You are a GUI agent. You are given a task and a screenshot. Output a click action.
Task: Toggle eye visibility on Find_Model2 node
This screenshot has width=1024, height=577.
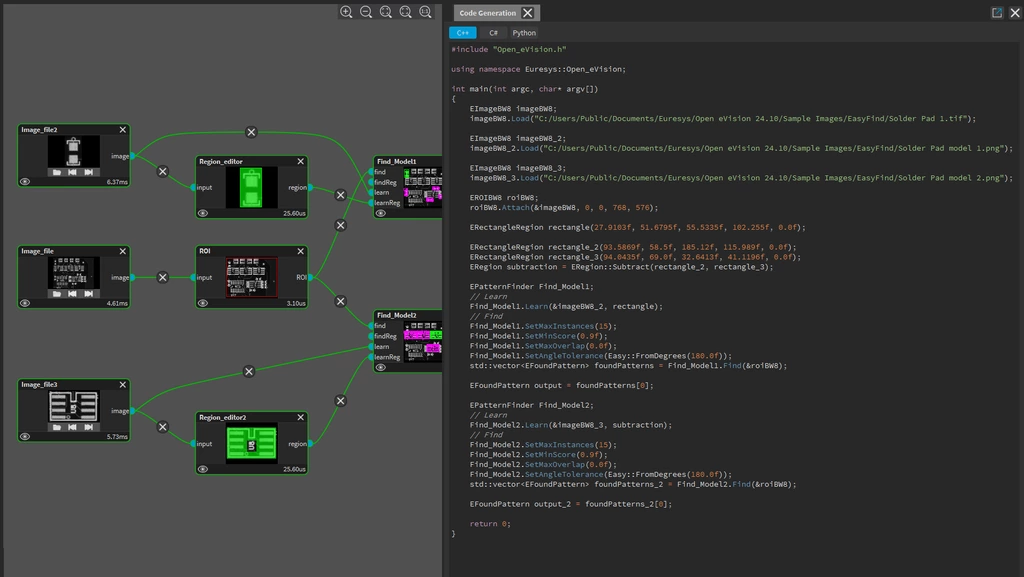point(381,367)
